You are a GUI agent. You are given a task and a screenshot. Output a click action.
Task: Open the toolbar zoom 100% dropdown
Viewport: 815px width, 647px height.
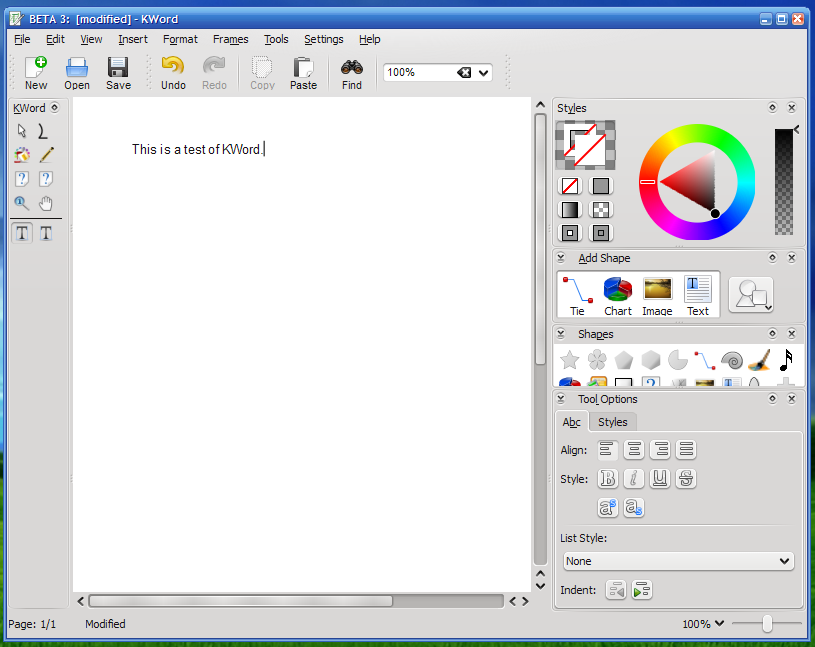(483, 73)
